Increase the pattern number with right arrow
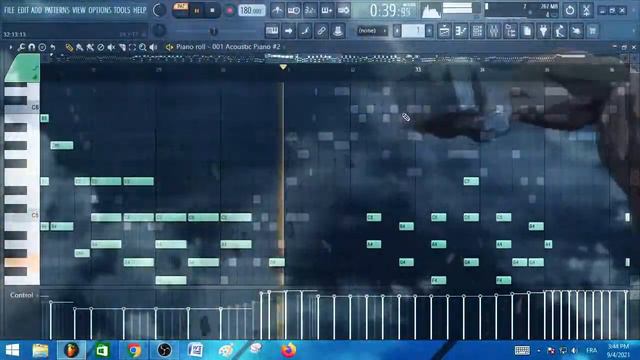The width and height of the screenshot is (640, 360). (x=429, y=31)
